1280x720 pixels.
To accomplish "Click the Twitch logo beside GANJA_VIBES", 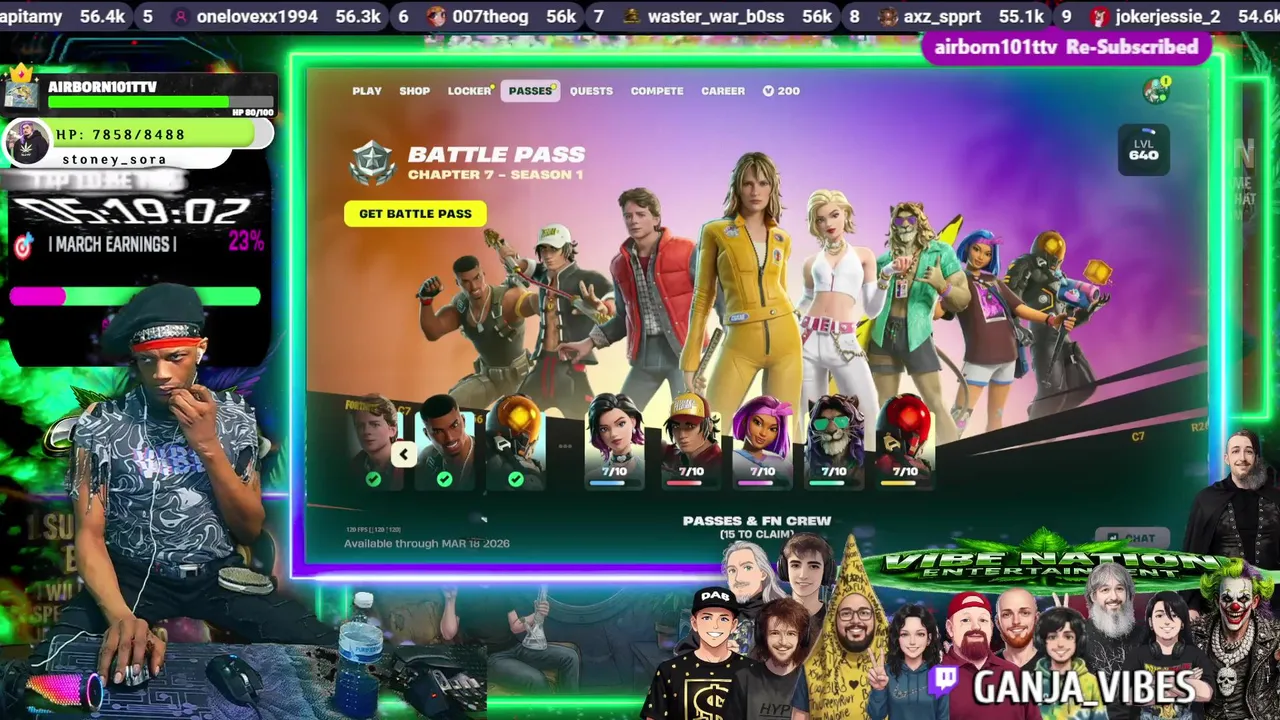I will pos(944,681).
